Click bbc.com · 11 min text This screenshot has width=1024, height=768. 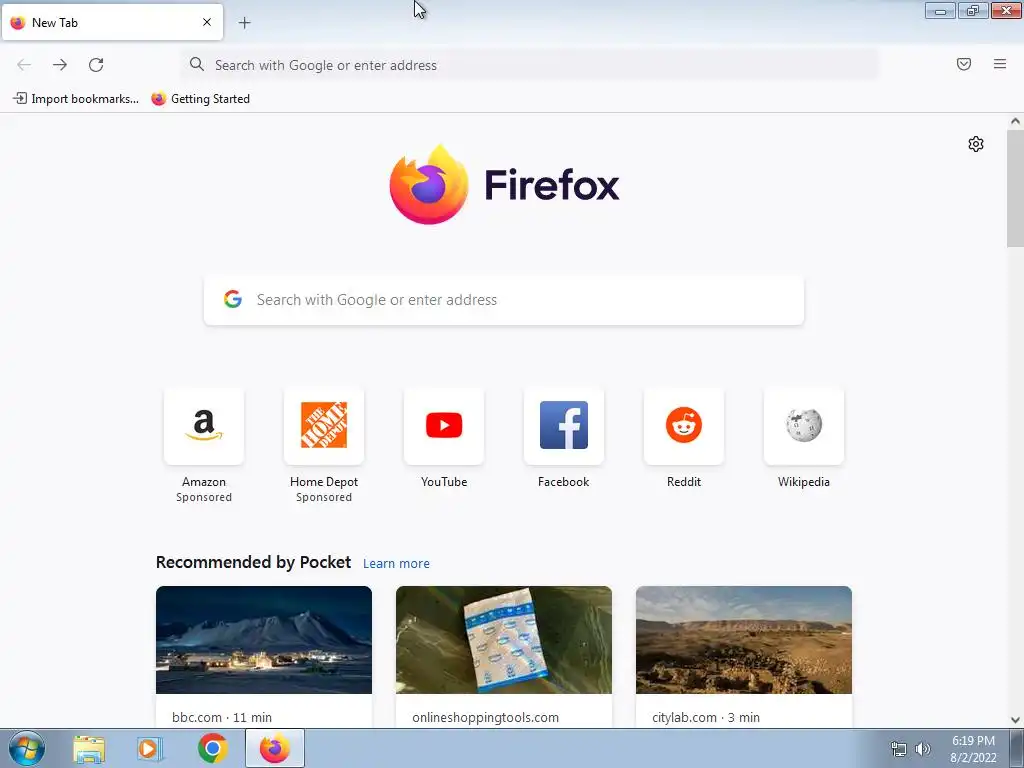coord(222,717)
